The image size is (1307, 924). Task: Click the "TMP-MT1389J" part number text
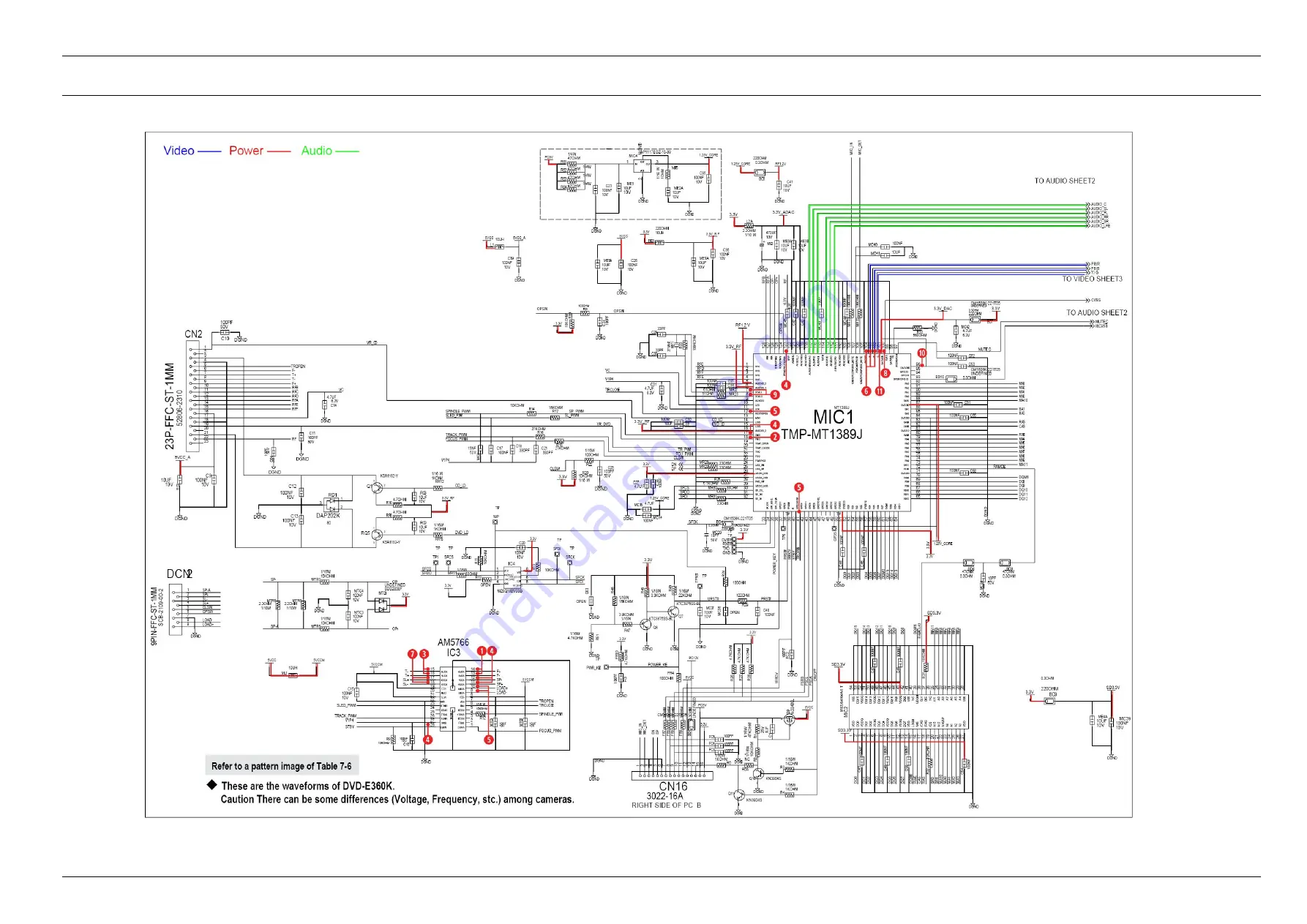822,435
